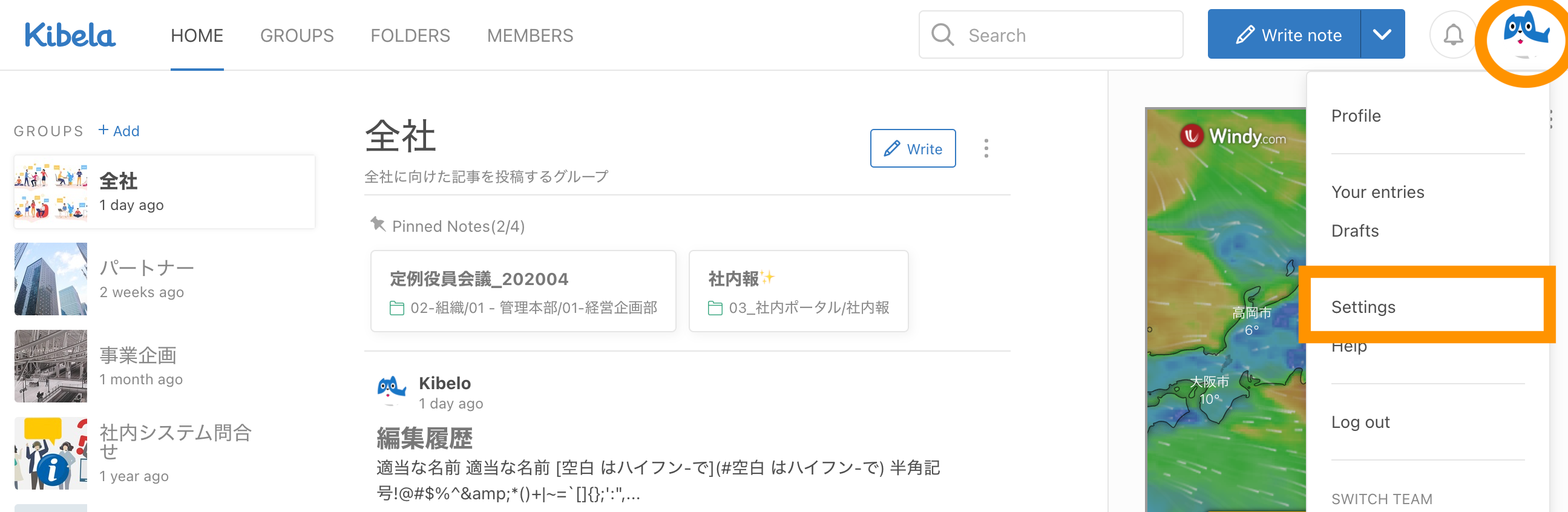This screenshot has width=1568, height=512.
Task: Open the パートナー group thumbnail
Action: pos(50,279)
